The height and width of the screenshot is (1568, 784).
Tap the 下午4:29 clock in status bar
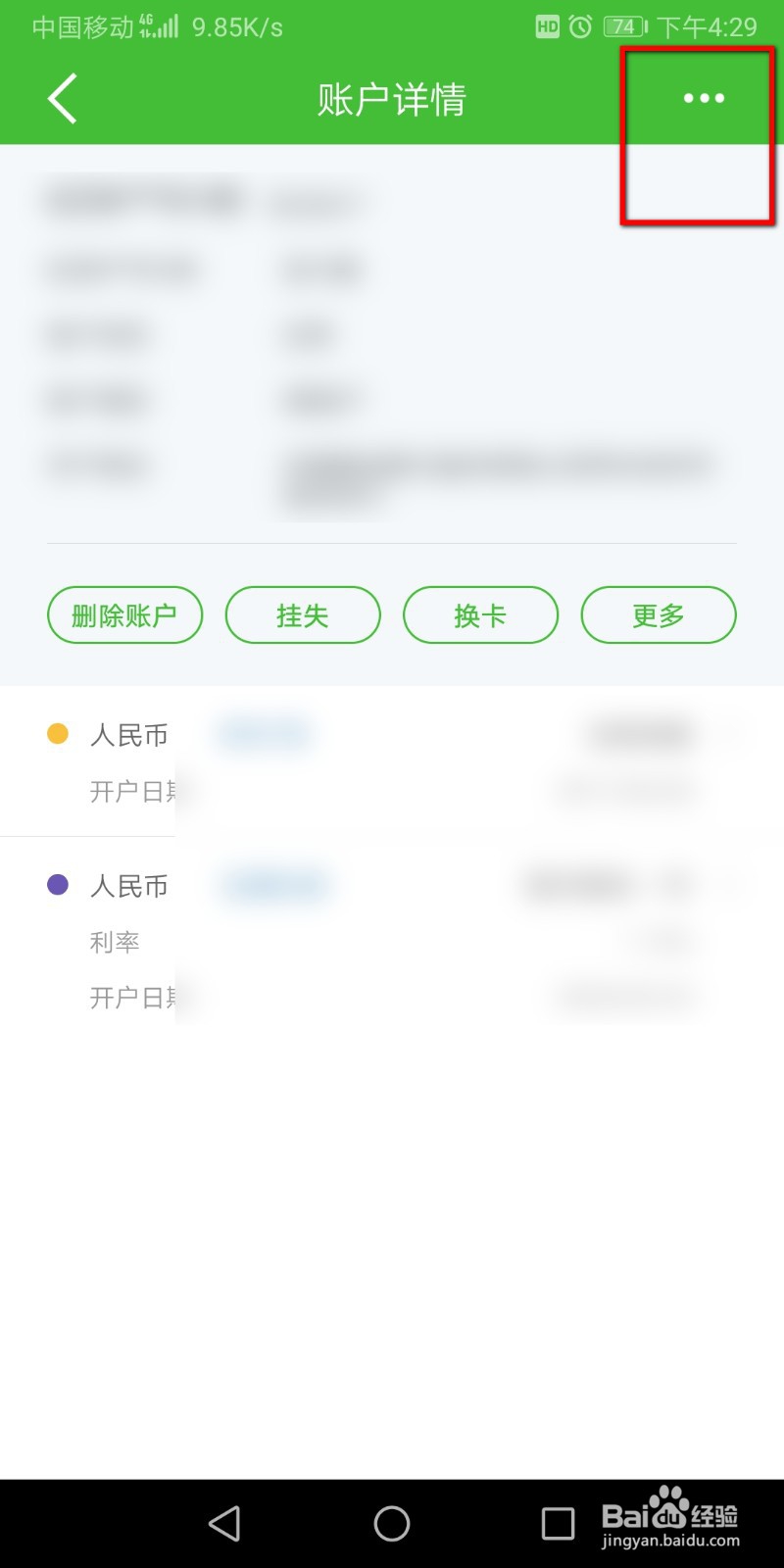(x=707, y=26)
